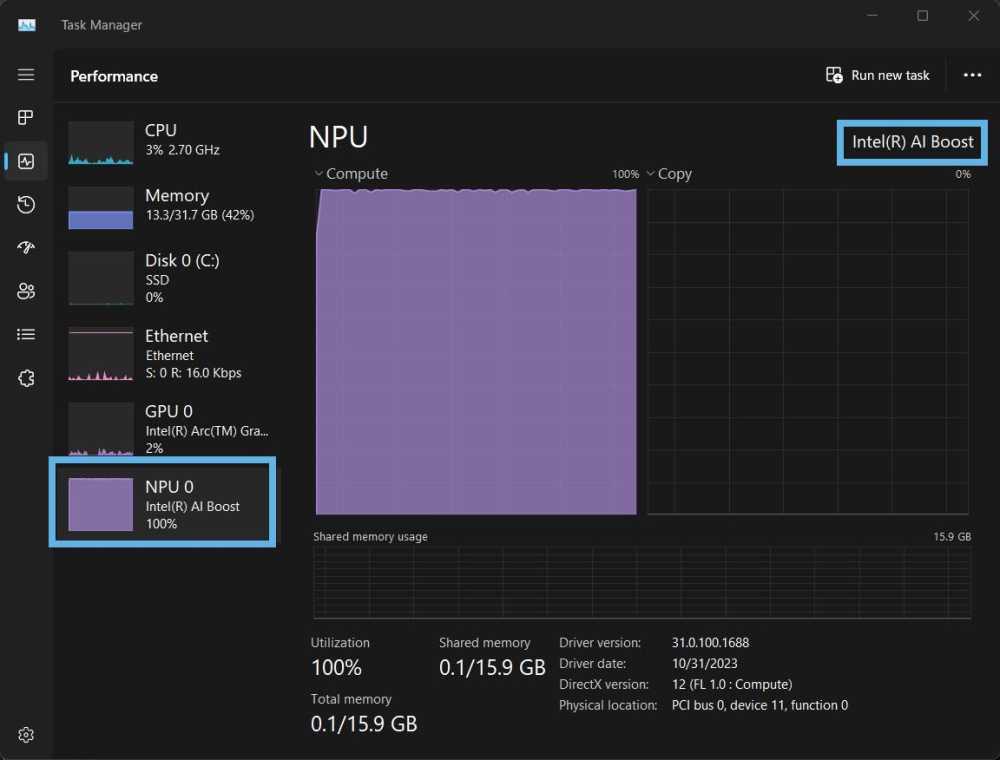Collapse the Compute graph section
The image size is (1000, 760).
[x=318, y=173]
